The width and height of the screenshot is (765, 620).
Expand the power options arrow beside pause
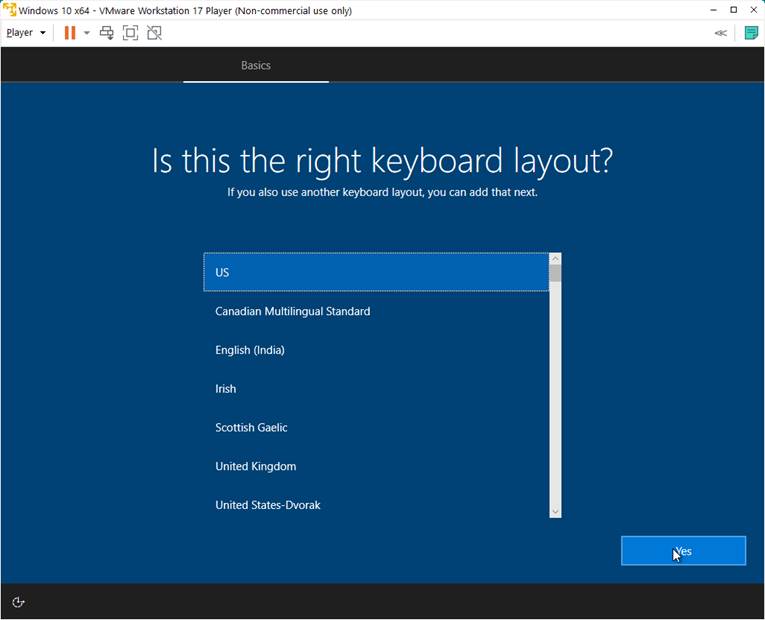click(x=87, y=33)
